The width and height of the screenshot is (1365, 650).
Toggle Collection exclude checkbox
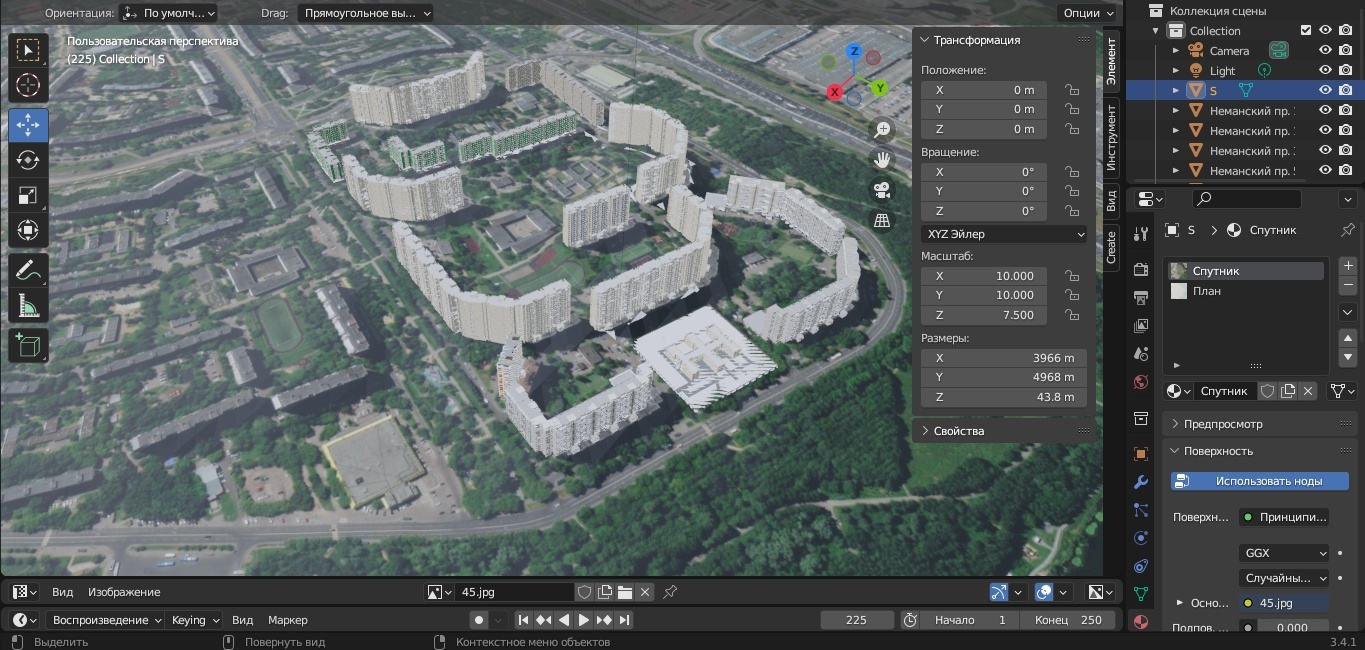point(1305,30)
